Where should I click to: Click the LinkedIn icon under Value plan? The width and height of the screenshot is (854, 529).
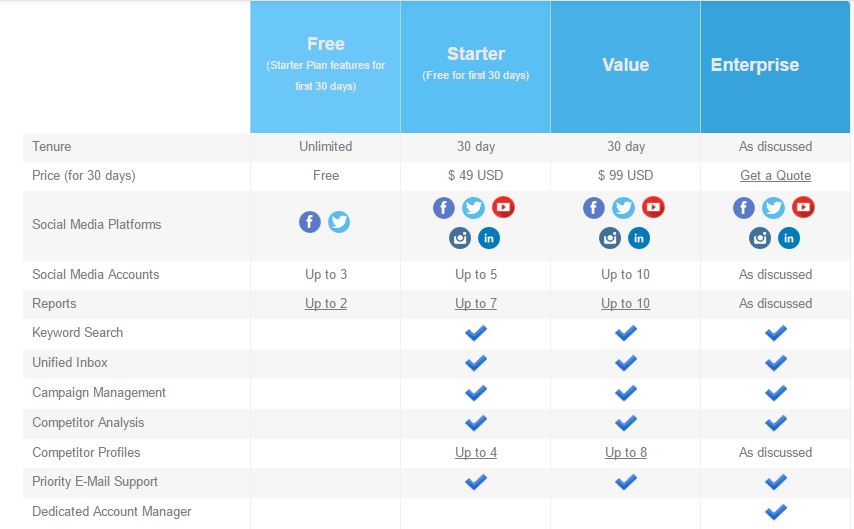(x=639, y=238)
